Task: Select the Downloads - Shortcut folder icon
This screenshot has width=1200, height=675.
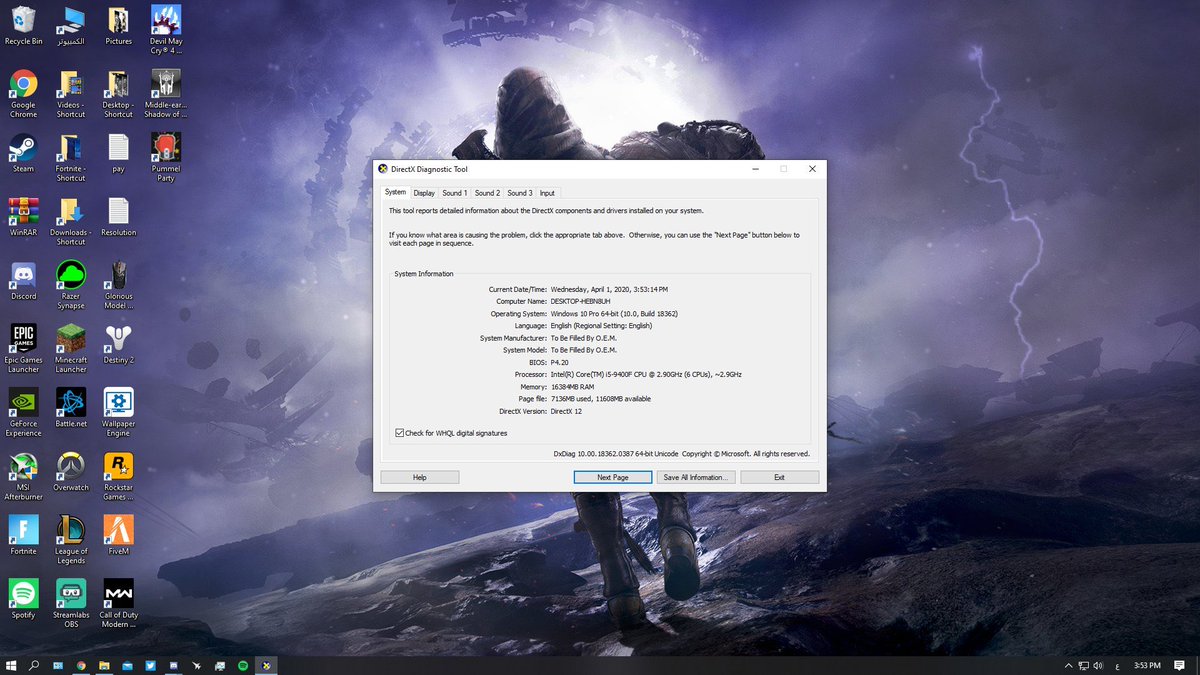Action: 71,221
